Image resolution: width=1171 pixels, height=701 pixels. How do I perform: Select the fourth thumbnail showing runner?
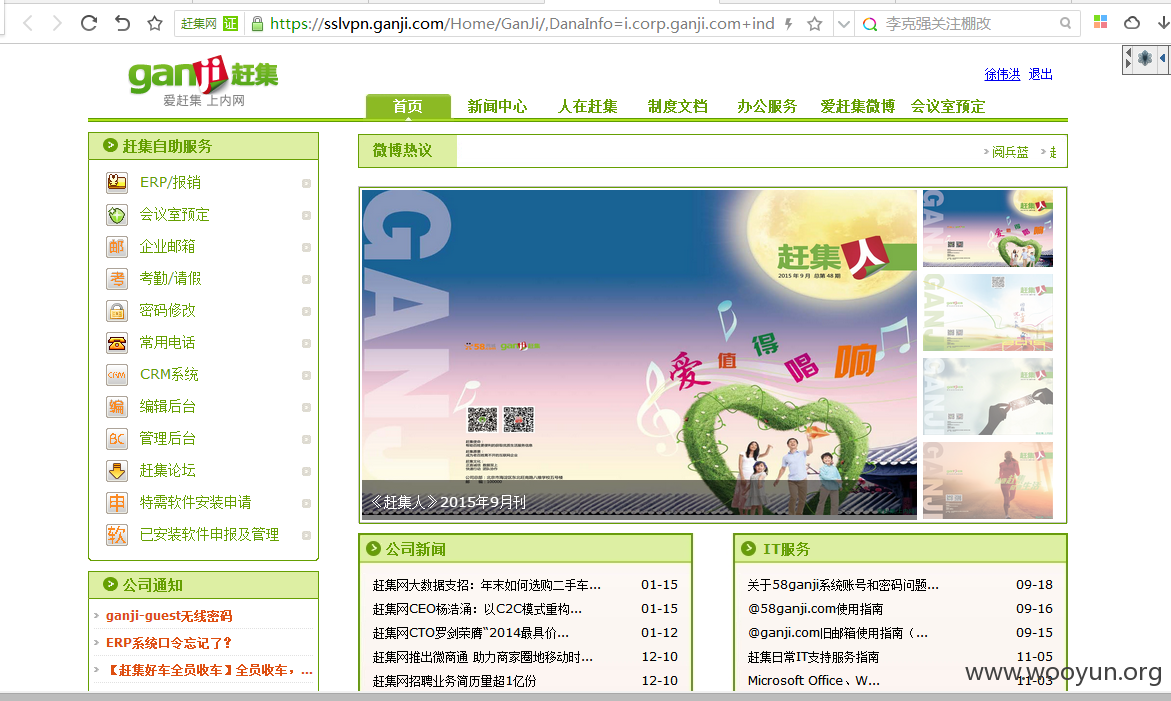point(988,481)
